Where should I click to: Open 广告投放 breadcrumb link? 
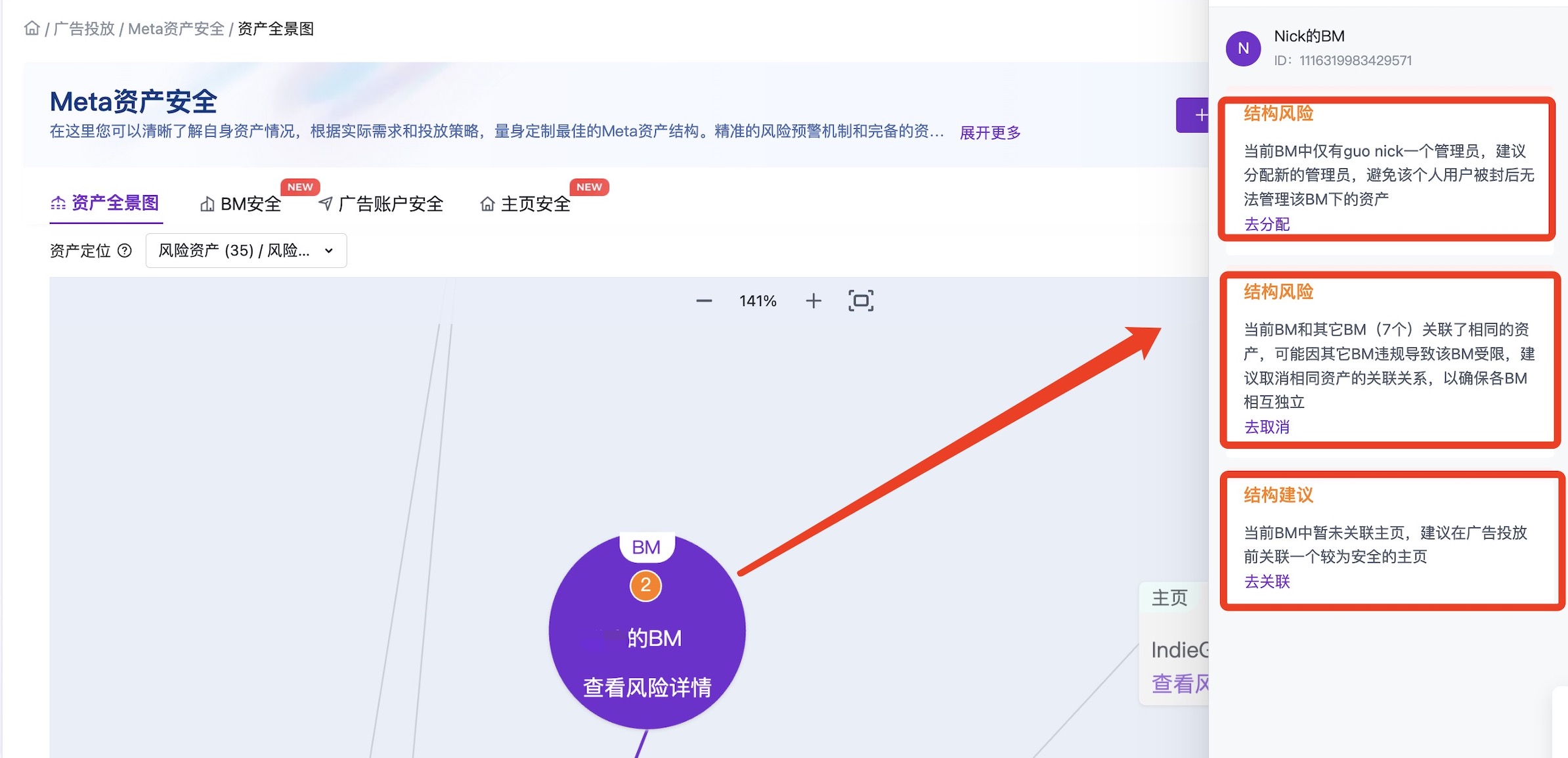pos(84,29)
